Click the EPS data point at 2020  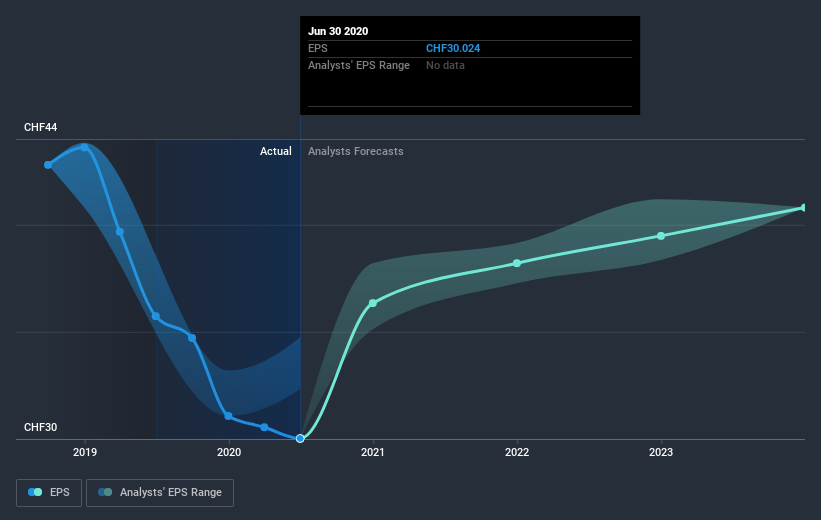pos(229,416)
